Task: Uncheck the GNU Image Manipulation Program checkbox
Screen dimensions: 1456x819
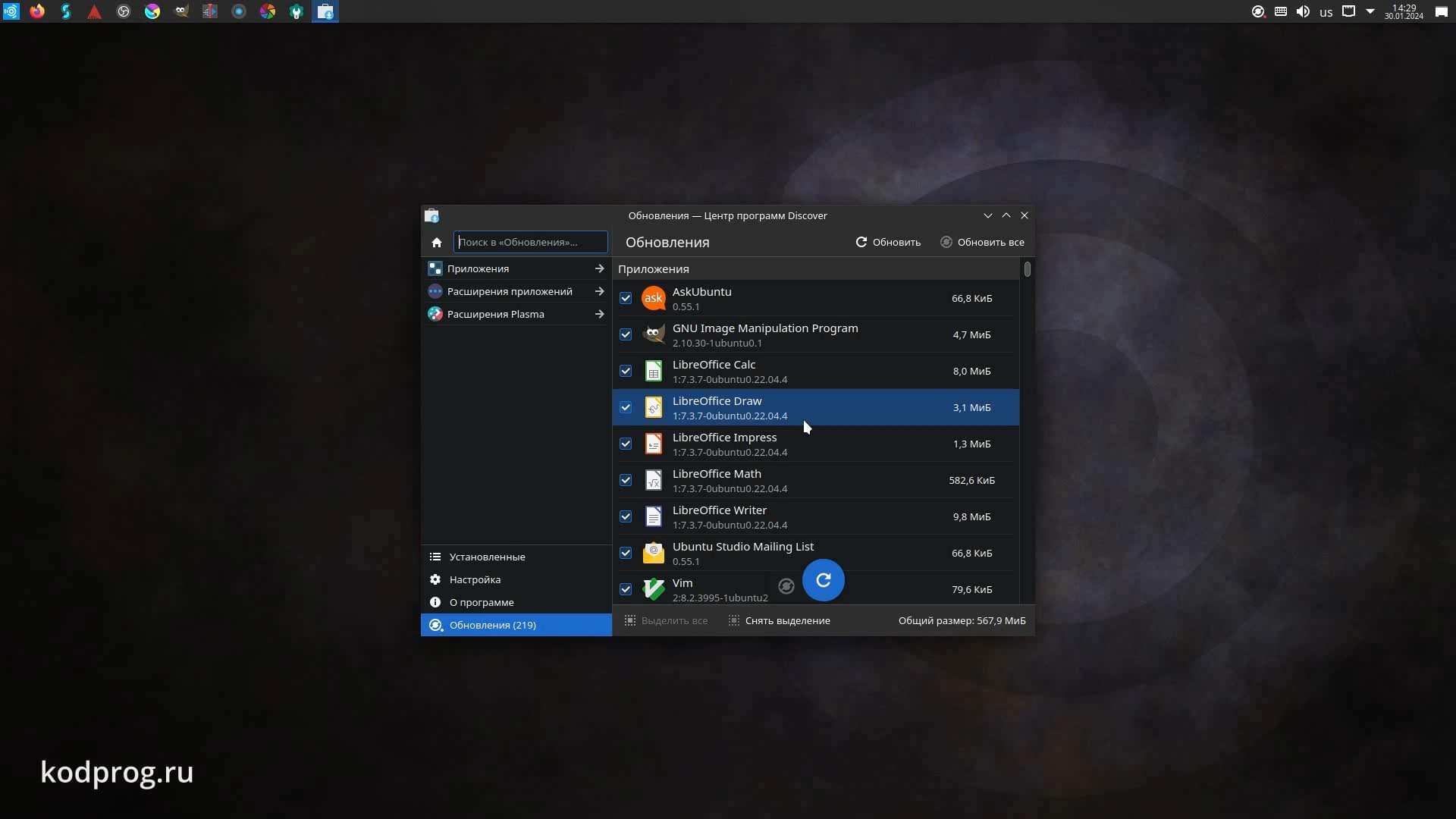Action: 626,334
